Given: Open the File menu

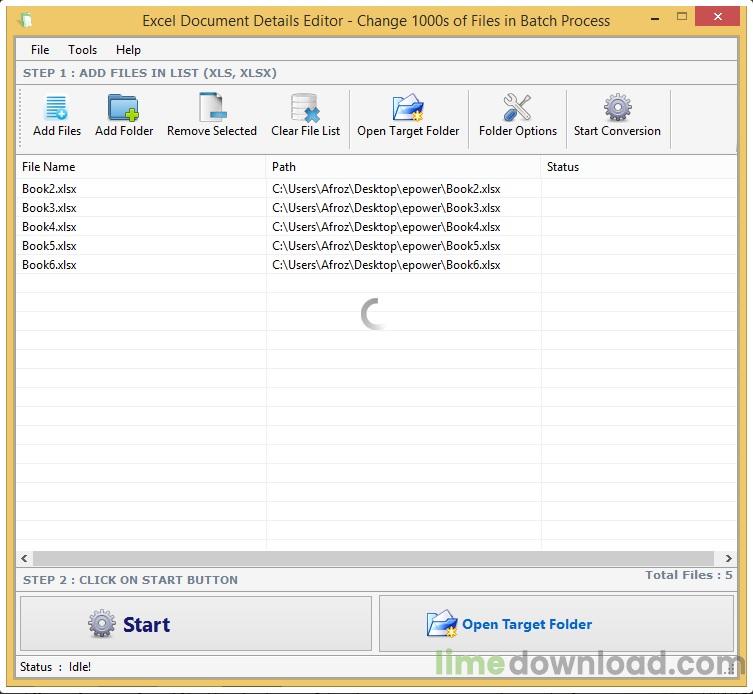Looking at the screenshot, I should pos(40,49).
